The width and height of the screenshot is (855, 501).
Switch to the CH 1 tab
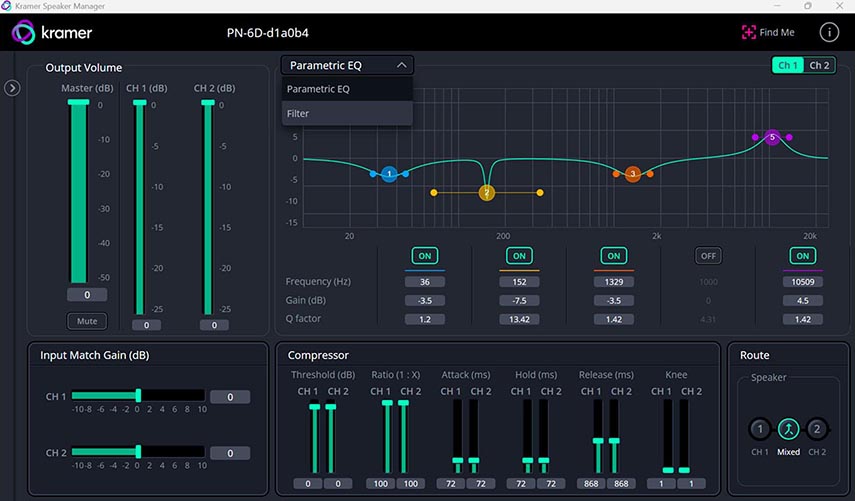pos(788,66)
